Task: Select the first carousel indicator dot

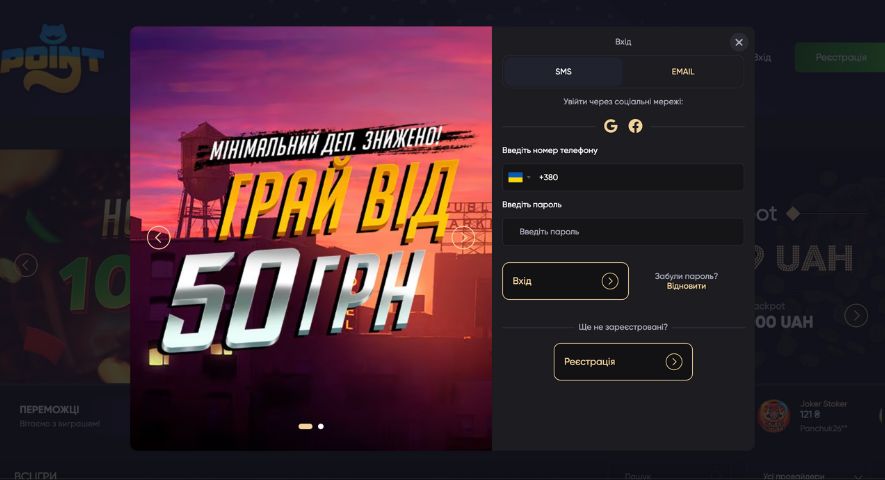Action: pos(305,426)
